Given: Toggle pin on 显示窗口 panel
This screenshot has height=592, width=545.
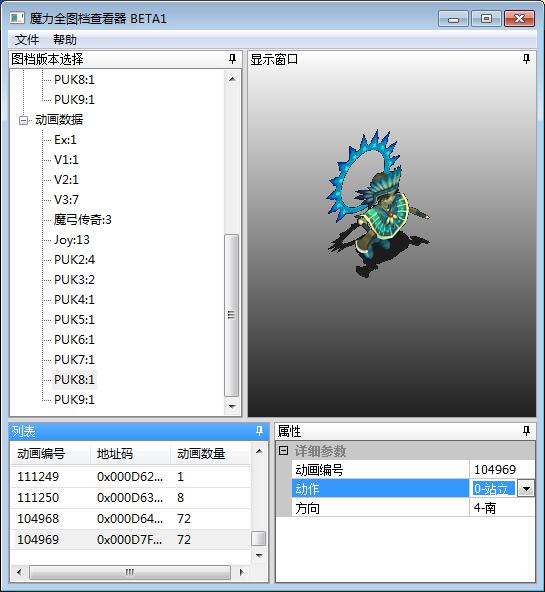Looking at the screenshot, I should pyautogui.click(x=526, y=59).
